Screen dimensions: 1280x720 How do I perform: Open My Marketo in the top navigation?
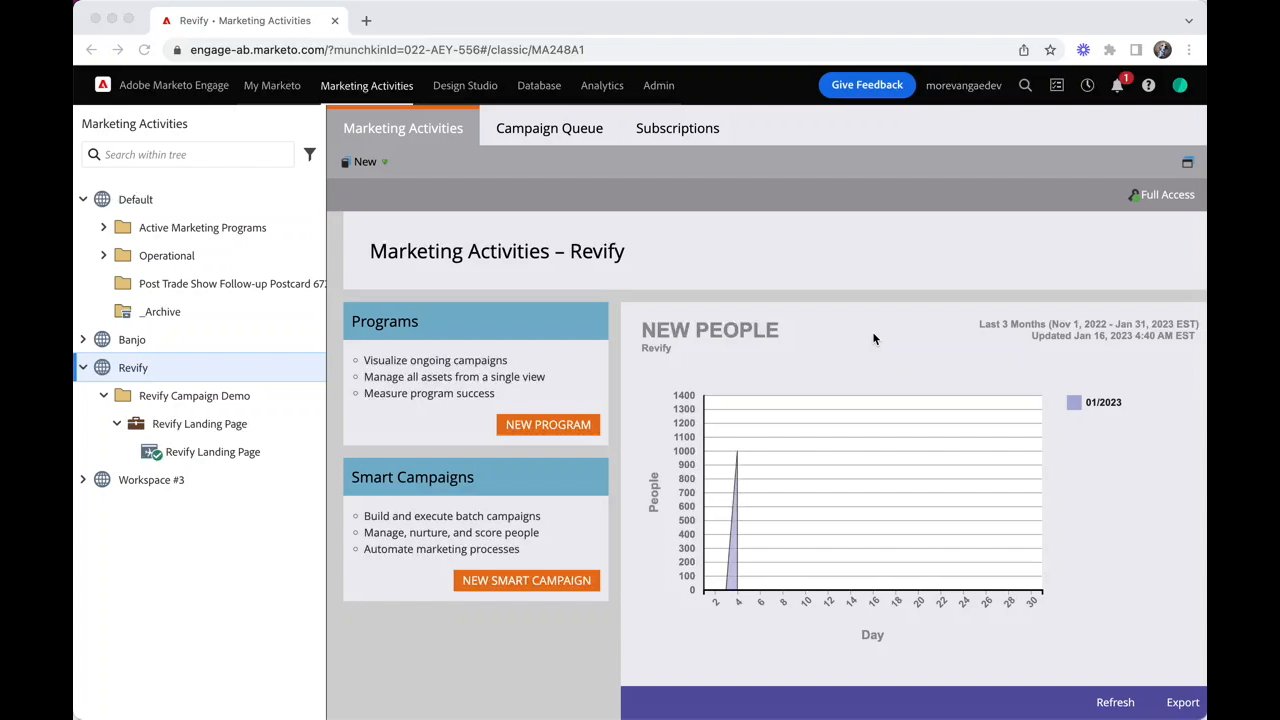[272, 85]
